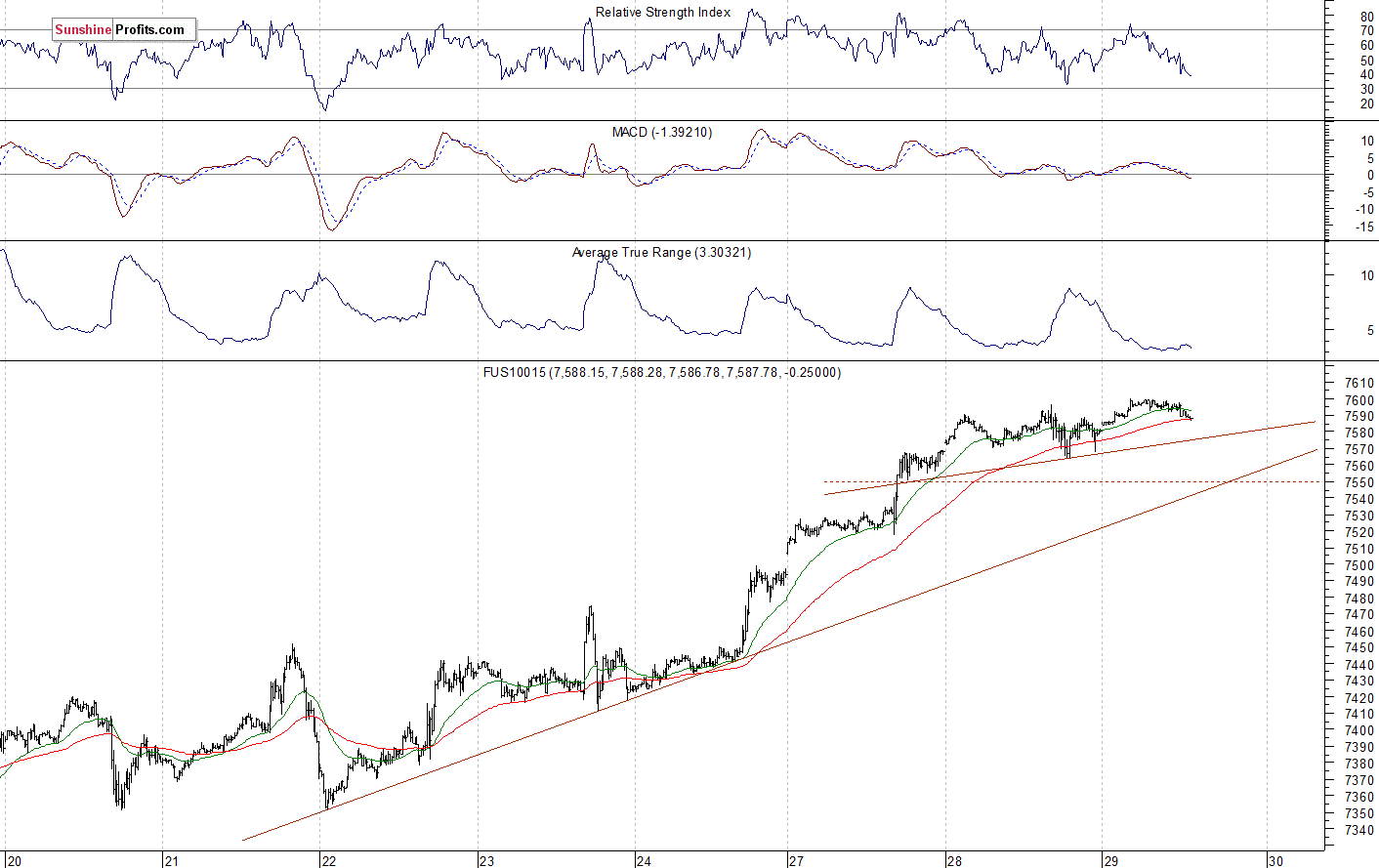Screen dimensions: 1379x868
Task: Click date label 29 on time axis
Action: click(1110, 860)
